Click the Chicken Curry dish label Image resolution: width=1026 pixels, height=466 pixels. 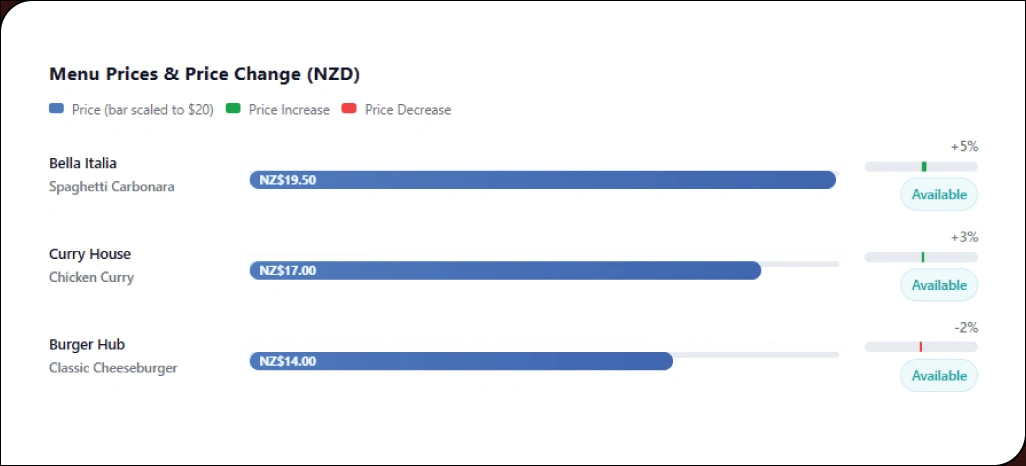click(x=91, y=277)
